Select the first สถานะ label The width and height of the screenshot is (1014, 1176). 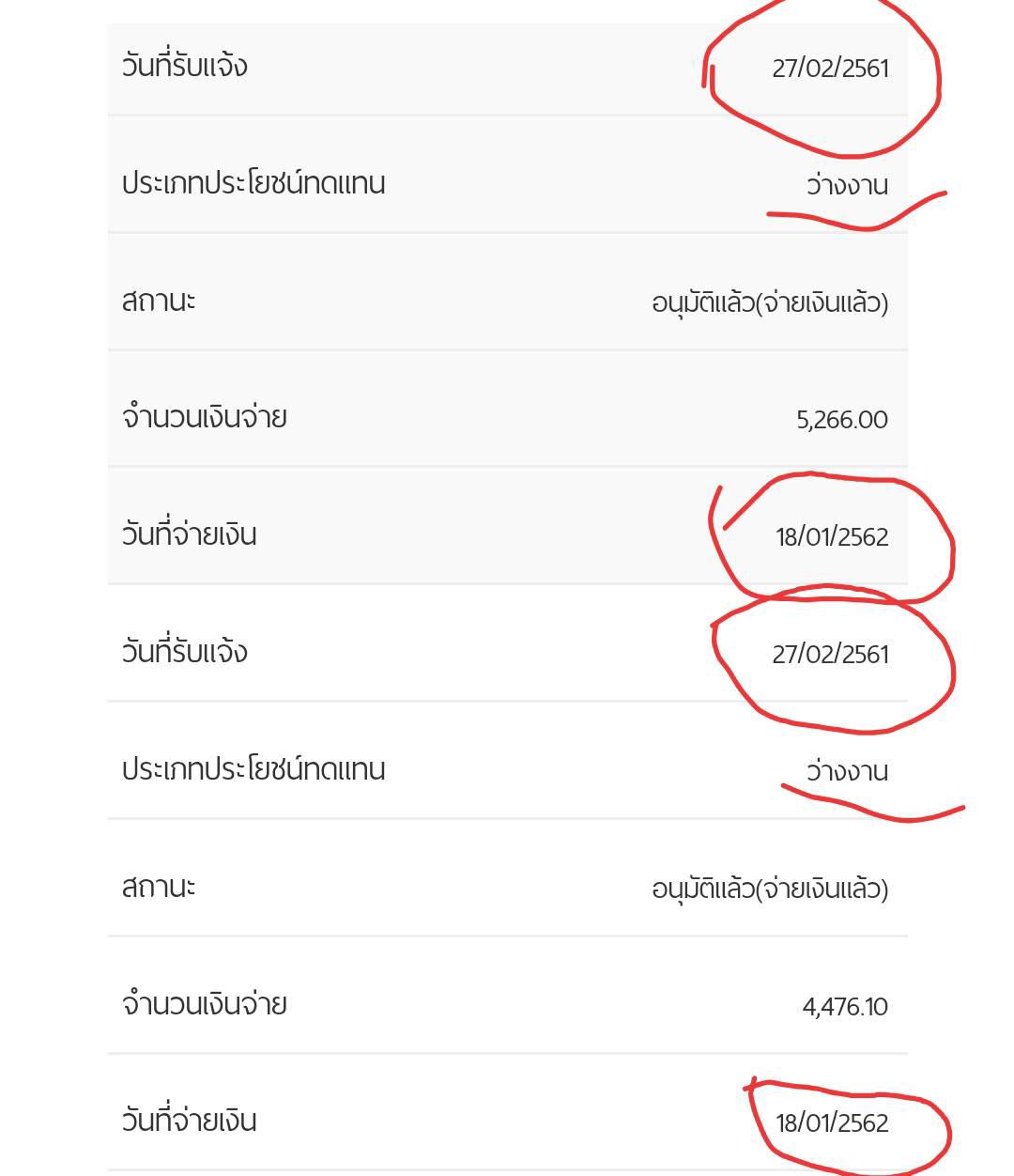(x=159, y=301)
